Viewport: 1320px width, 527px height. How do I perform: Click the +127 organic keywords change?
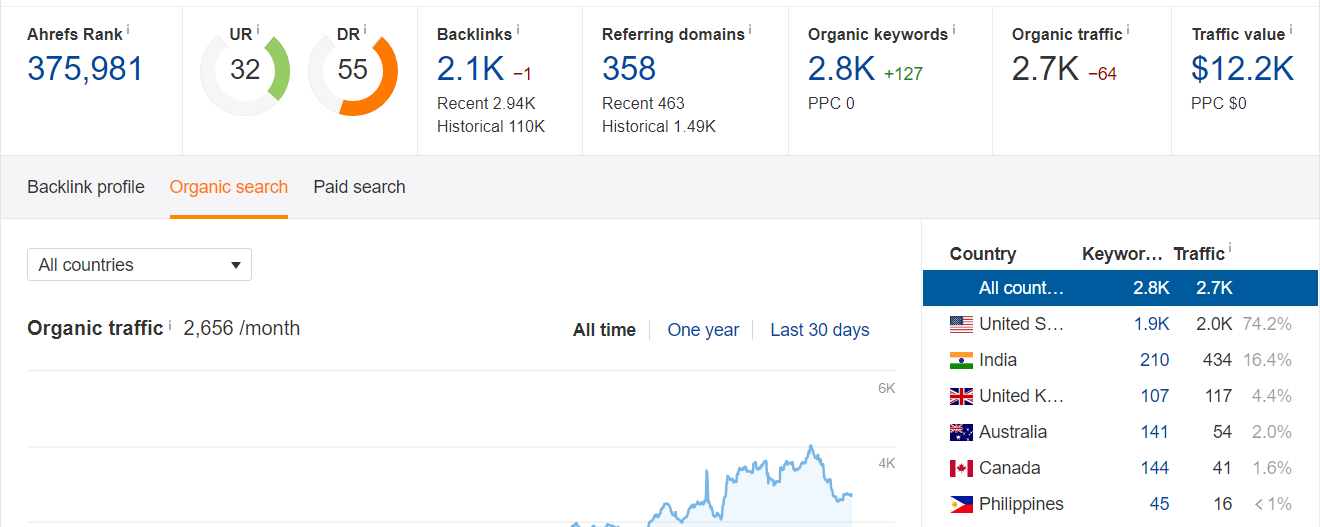(x=904, y=74)
